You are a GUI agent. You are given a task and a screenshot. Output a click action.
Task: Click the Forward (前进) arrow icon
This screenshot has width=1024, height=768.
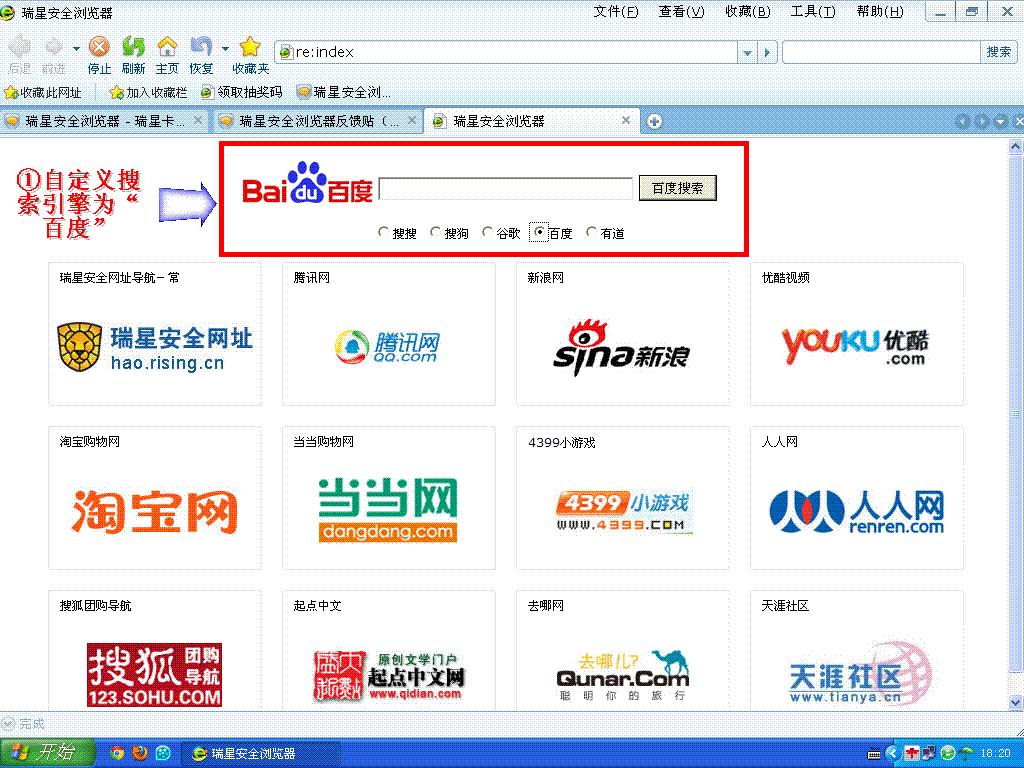point(53,47)
